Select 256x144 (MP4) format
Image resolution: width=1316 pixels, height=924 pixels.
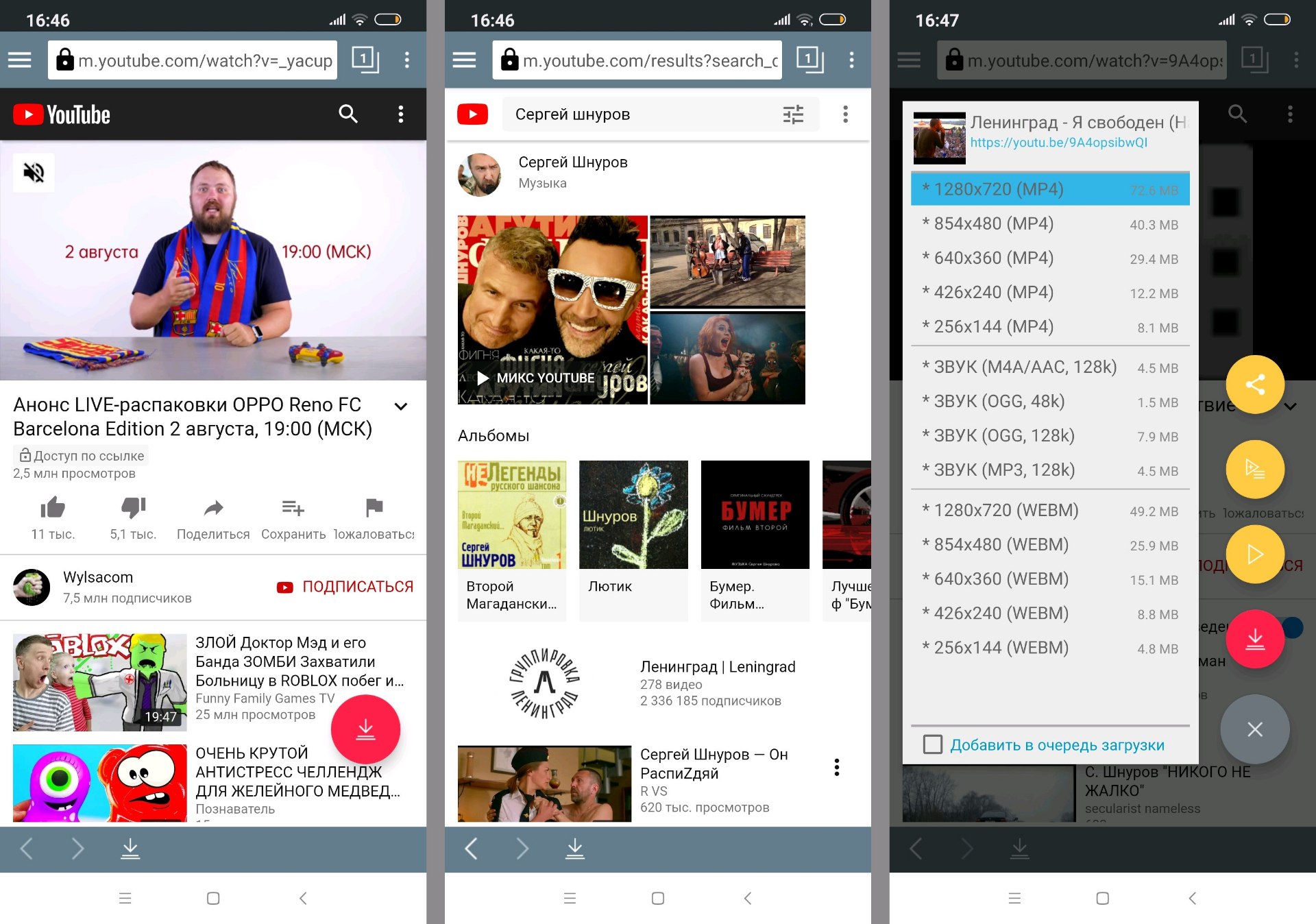point(1050,326)
